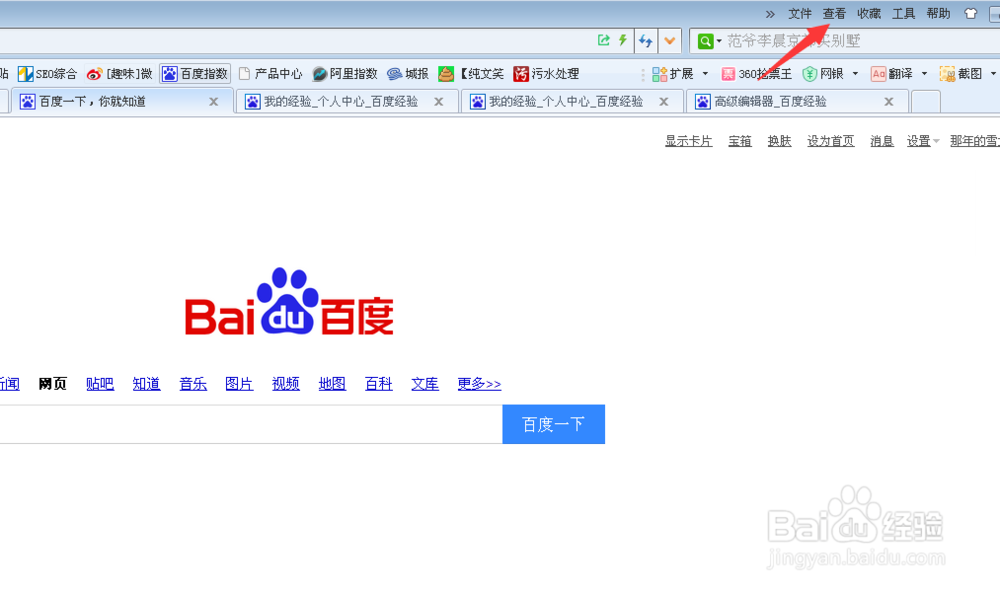Screen dimensions: 1000x592
Task: Open 百度指数 bookmark
Action: (195, 74)
